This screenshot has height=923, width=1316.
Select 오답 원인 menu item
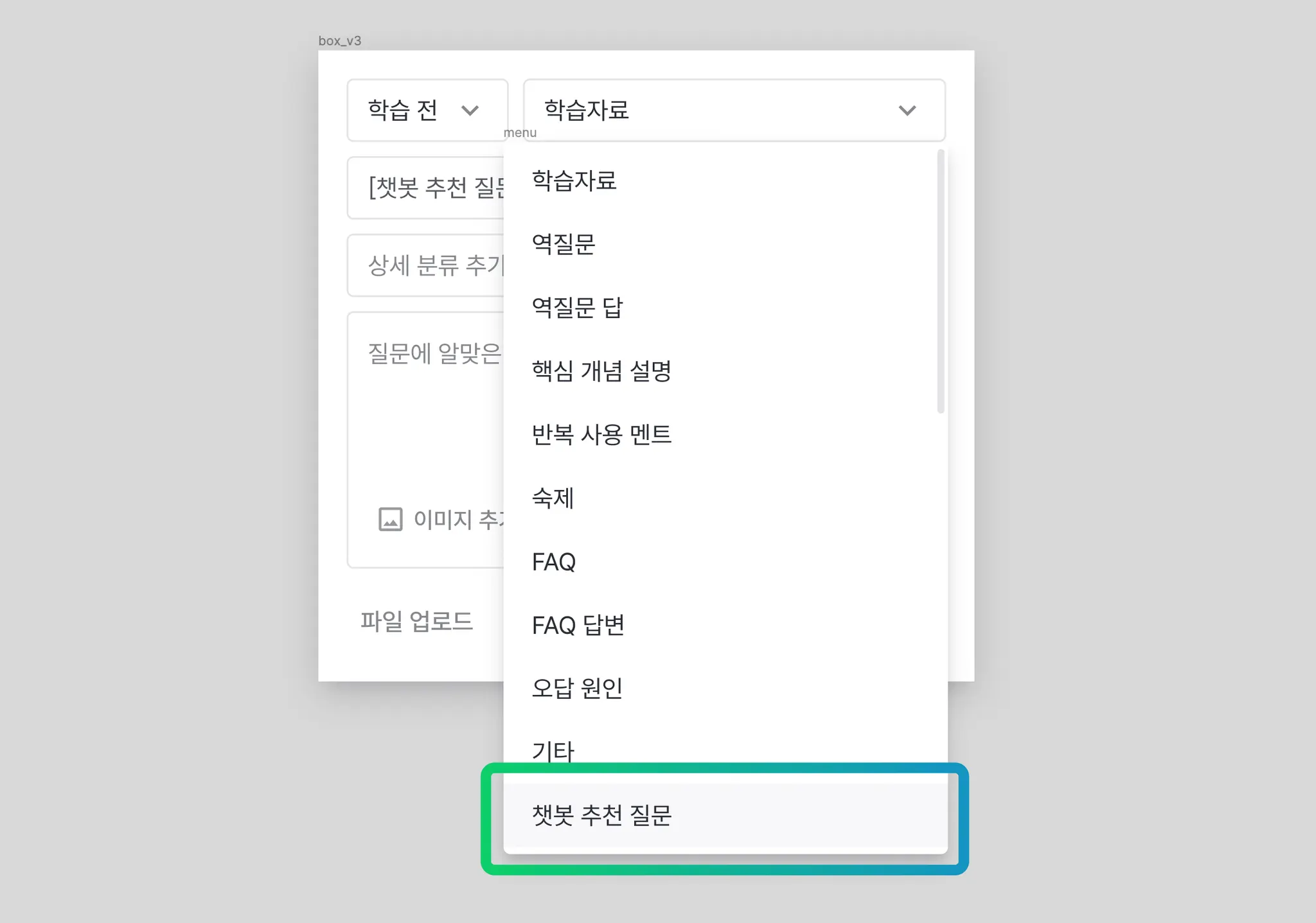point(577,689)
